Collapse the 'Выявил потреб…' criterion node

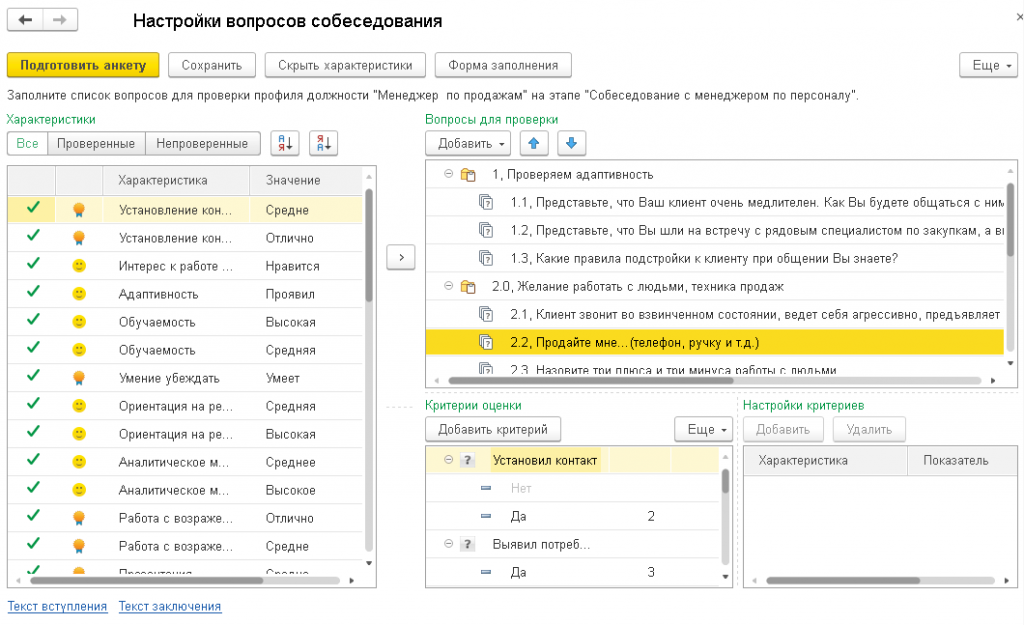click(449, 543)
